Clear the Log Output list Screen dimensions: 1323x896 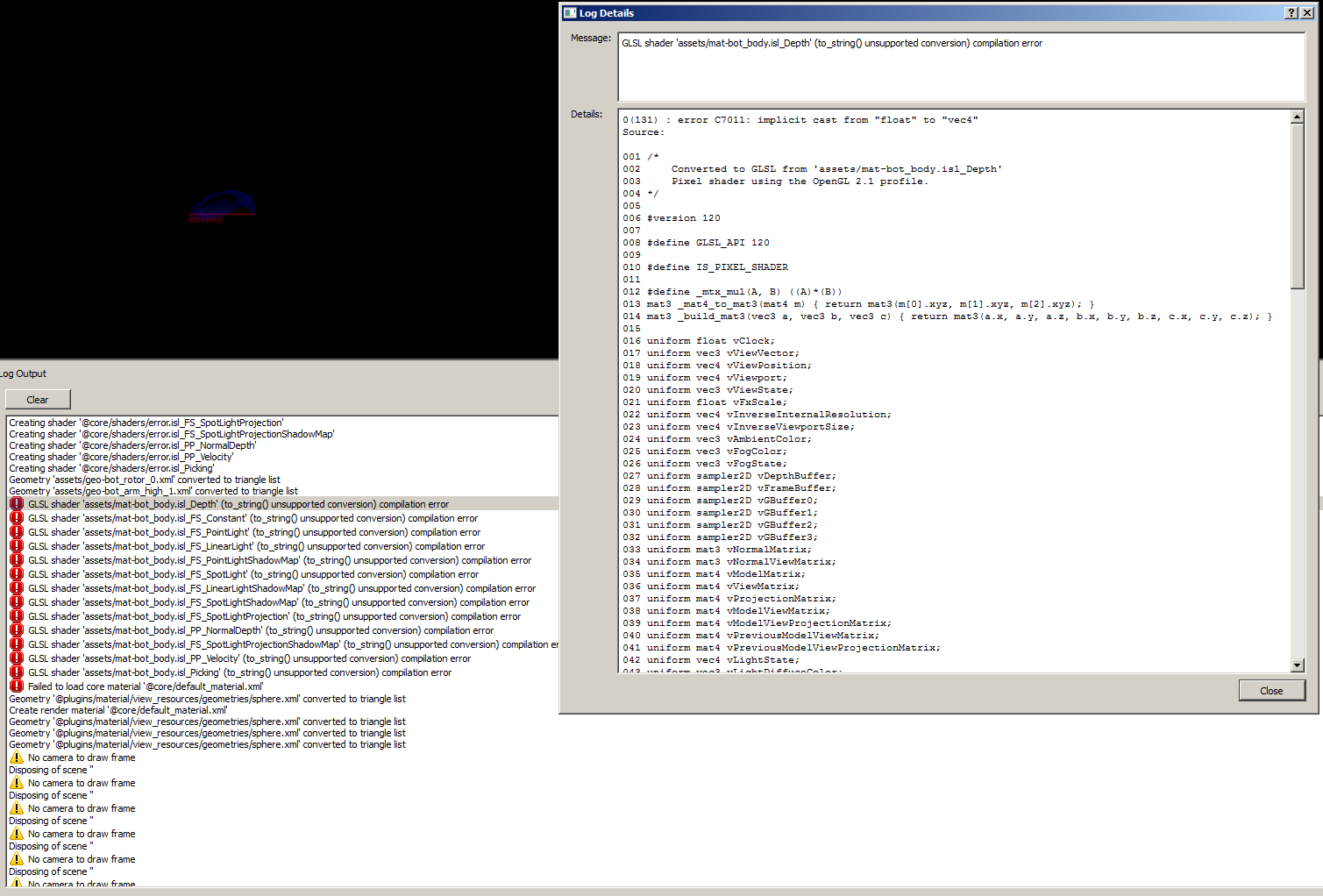pos(38,400)
